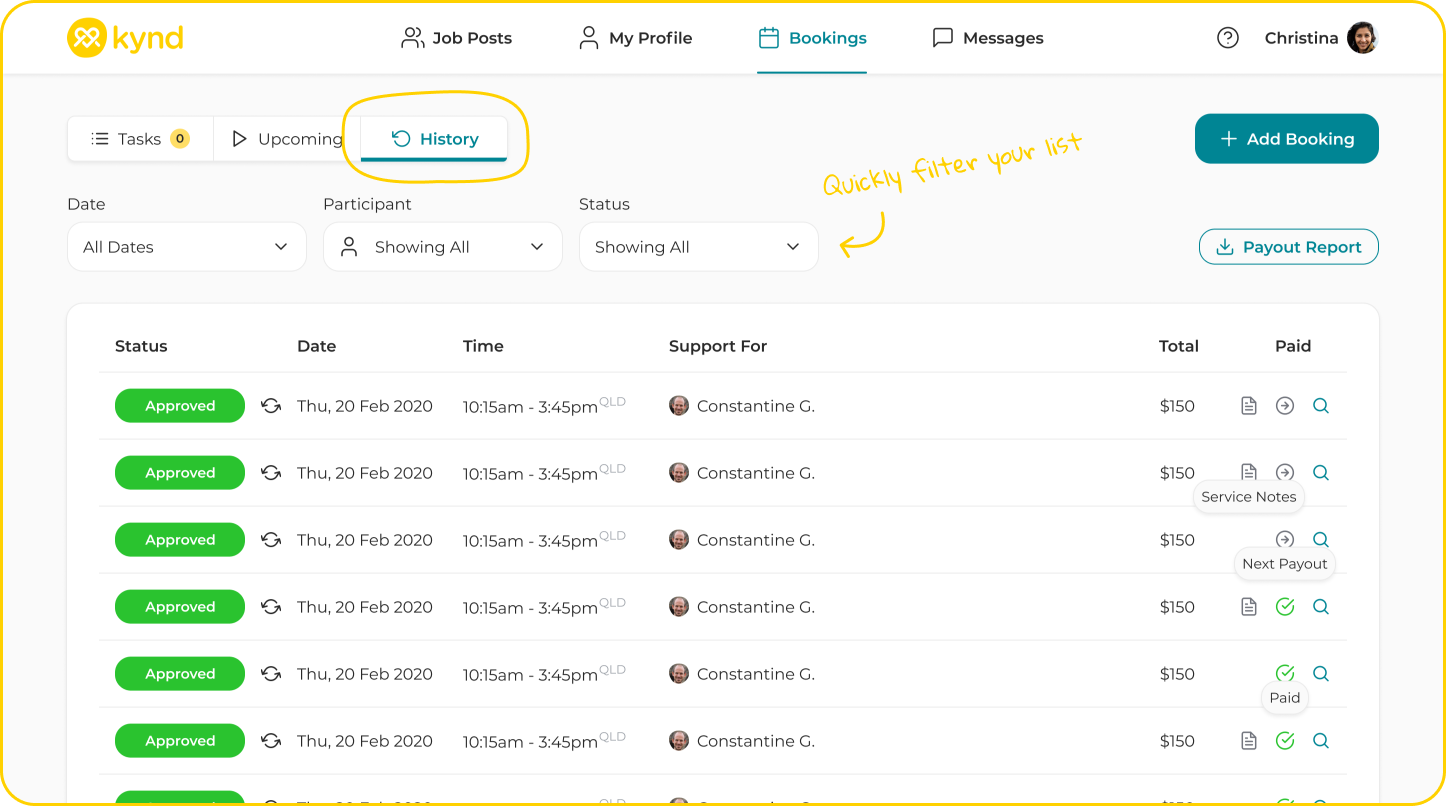This screenshot has width=1446, height=806.
Task: Click Constantine's avatar in the second row
Action: click(x=679, y=473)
